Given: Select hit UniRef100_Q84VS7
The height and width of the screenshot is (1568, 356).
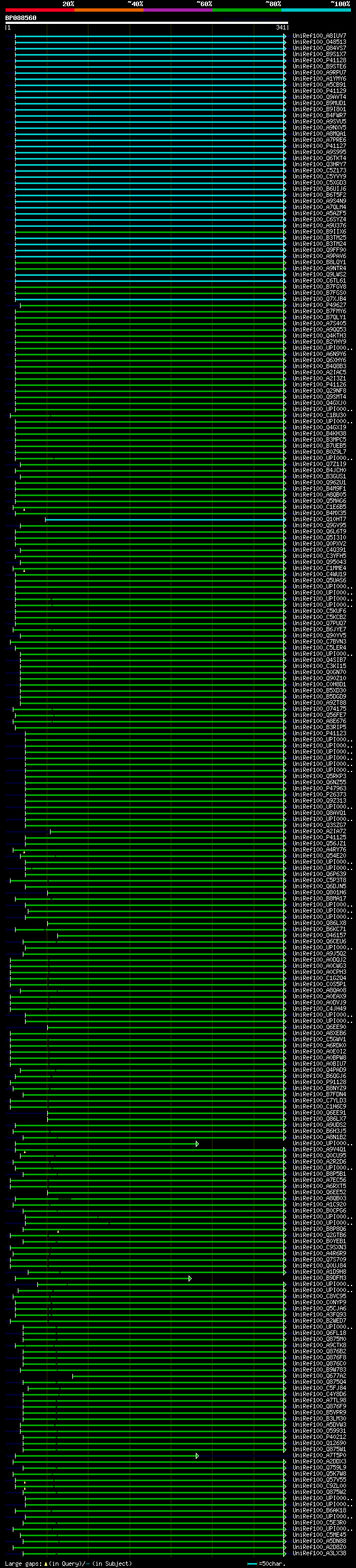Looking at the screenshot, I should (319, 48).
